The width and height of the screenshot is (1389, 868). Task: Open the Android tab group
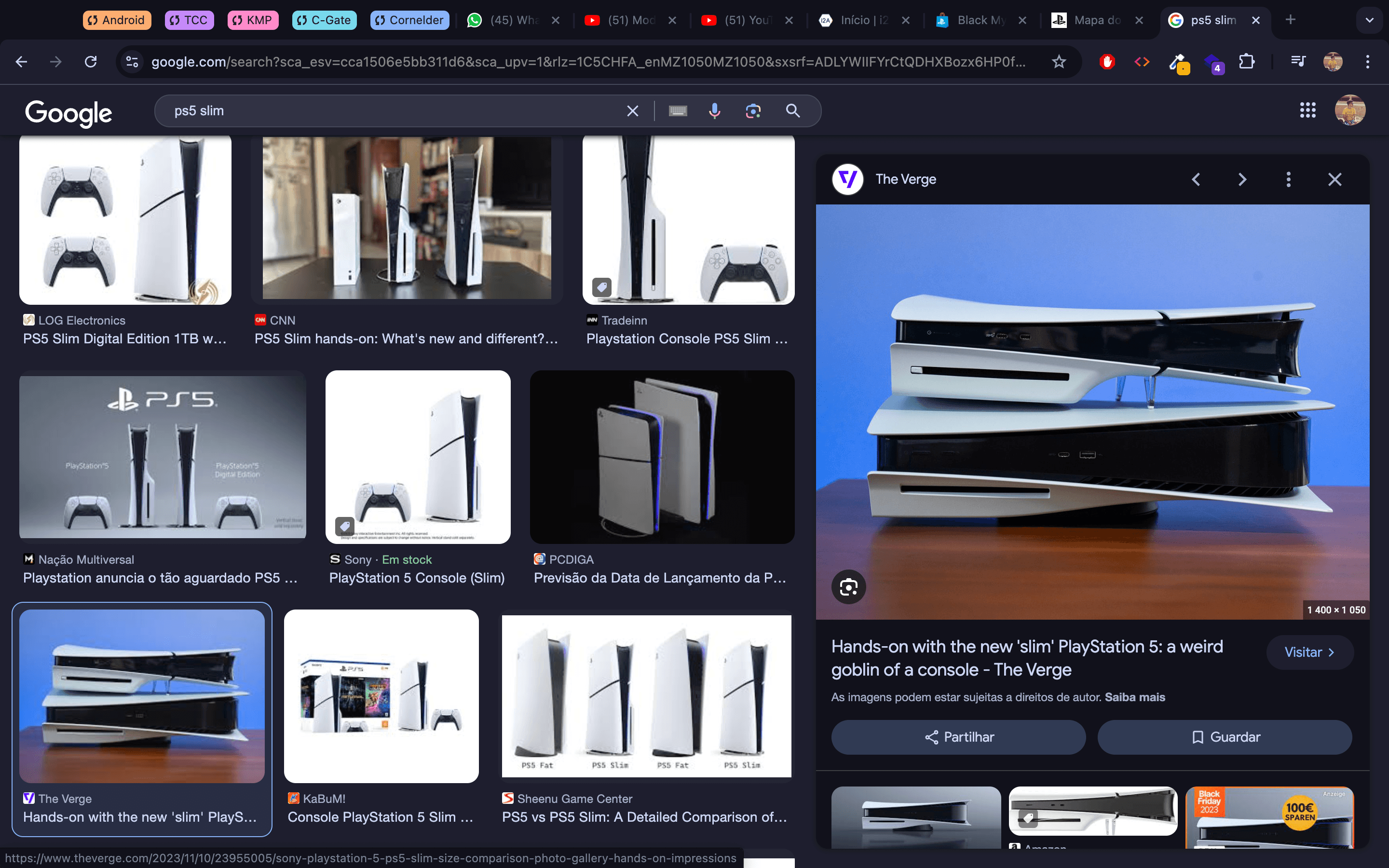pos(117,20)
